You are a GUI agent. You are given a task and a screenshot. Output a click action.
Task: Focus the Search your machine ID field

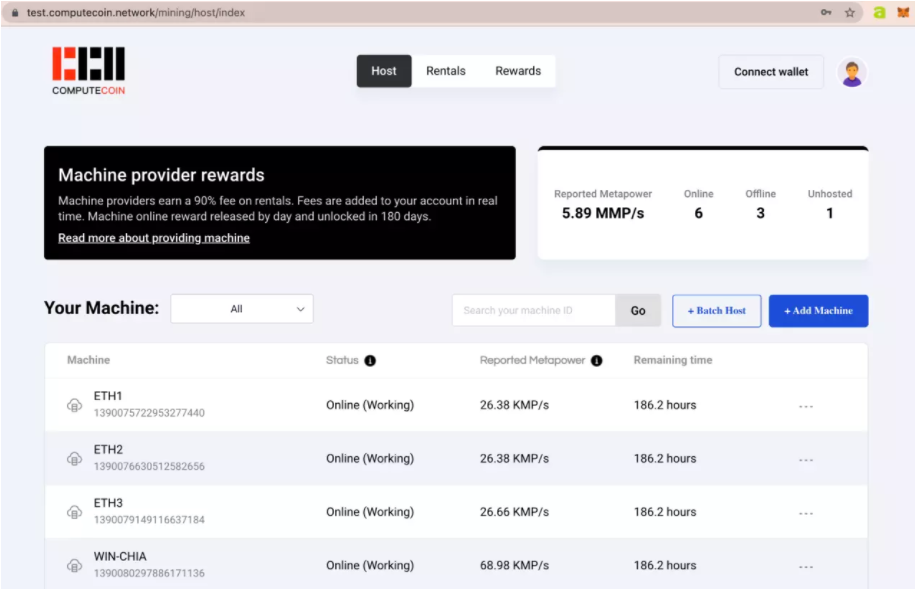click(533, 310)
